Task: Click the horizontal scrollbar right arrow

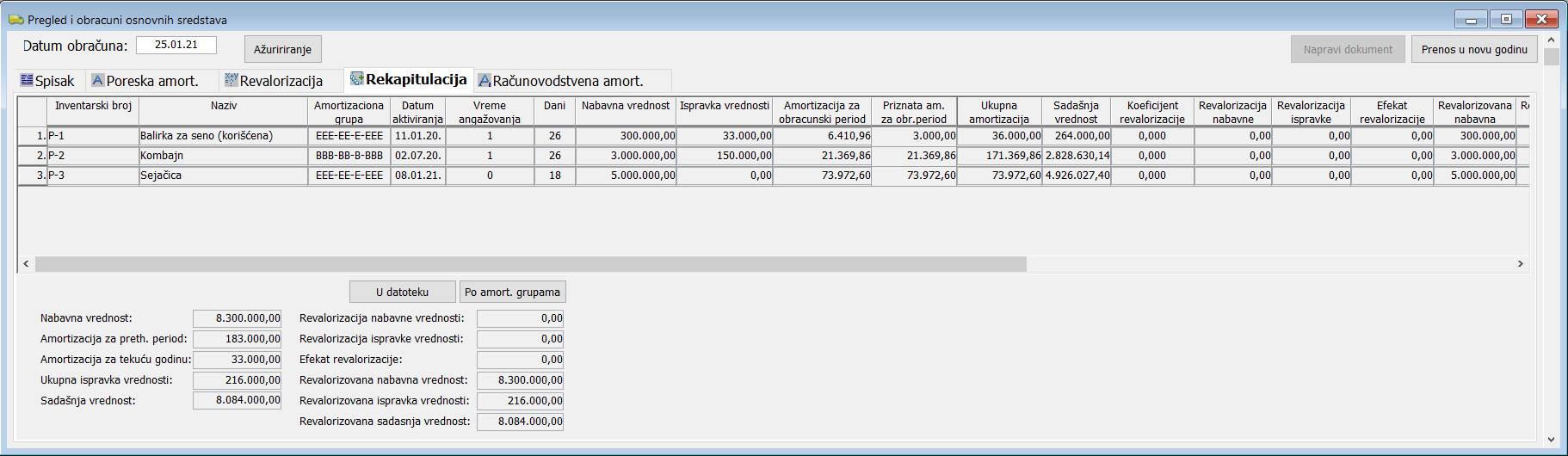Action: 1521,263
